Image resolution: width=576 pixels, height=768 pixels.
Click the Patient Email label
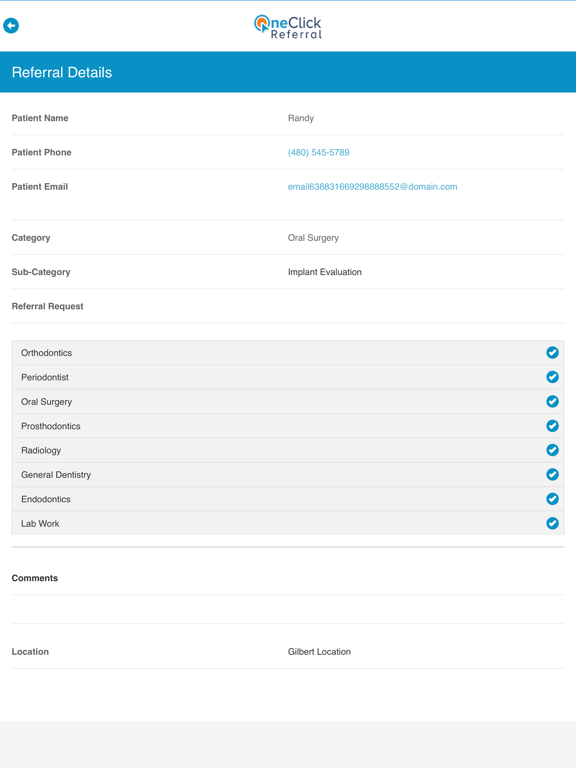(x=40, y=187)
